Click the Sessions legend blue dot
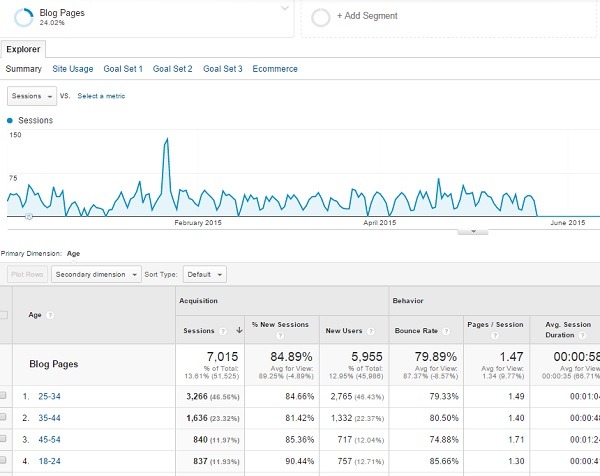The image size is (600, 476). point(10,121)
